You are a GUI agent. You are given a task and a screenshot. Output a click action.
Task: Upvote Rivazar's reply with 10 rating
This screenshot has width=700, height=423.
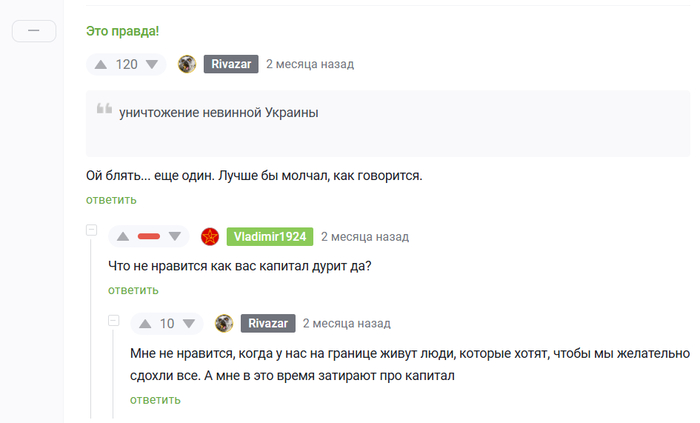[x=144, y=323]
